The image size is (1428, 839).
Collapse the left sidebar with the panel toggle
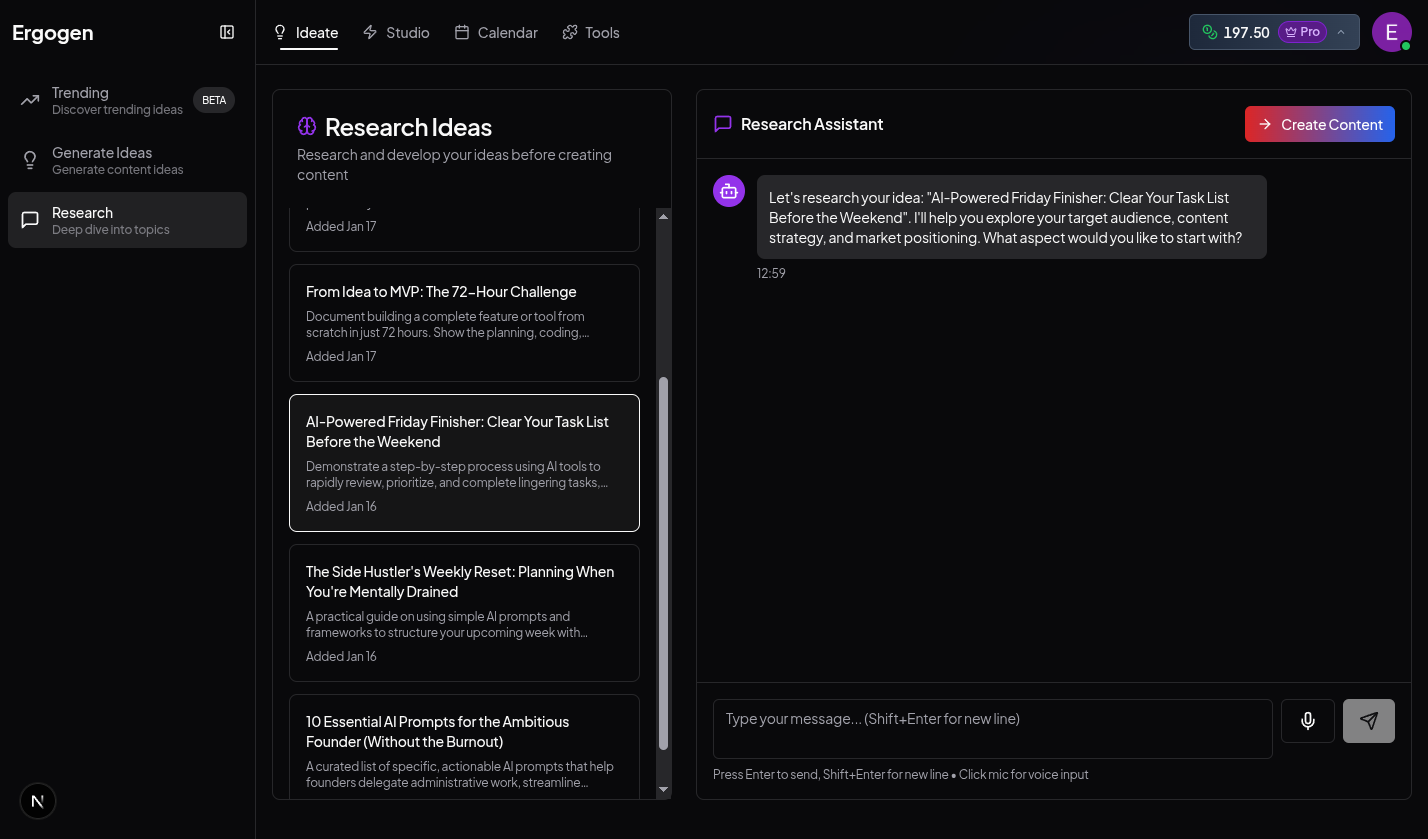(227, 32)
